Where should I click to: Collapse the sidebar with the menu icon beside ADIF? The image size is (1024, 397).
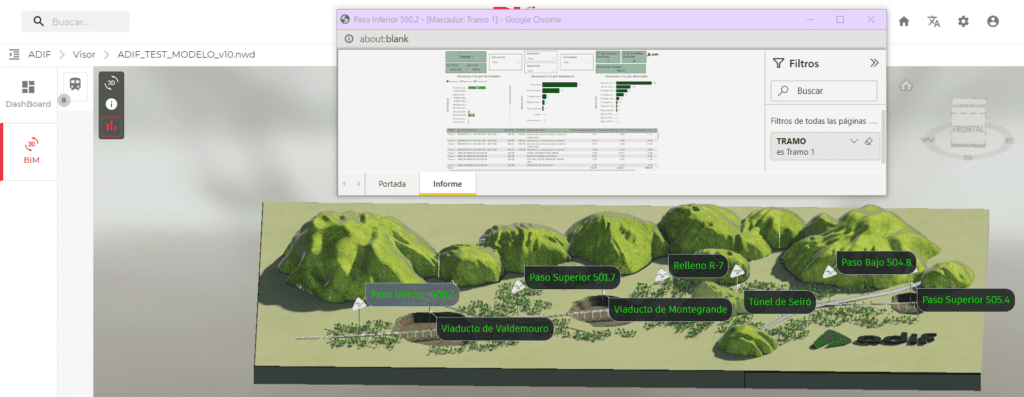click(14, 54)
